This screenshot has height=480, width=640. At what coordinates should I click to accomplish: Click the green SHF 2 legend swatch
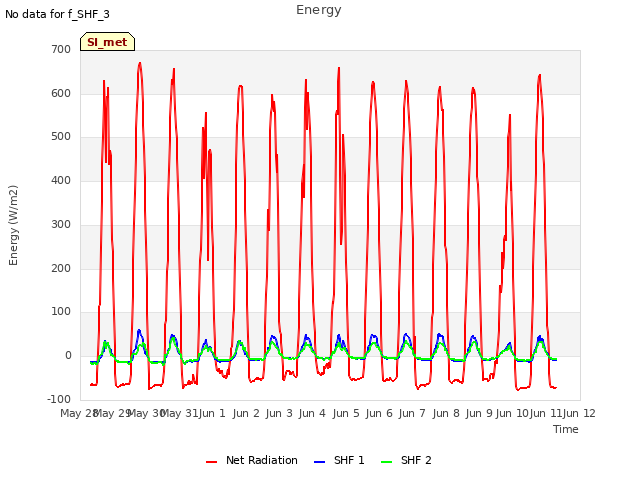point(386,462)
